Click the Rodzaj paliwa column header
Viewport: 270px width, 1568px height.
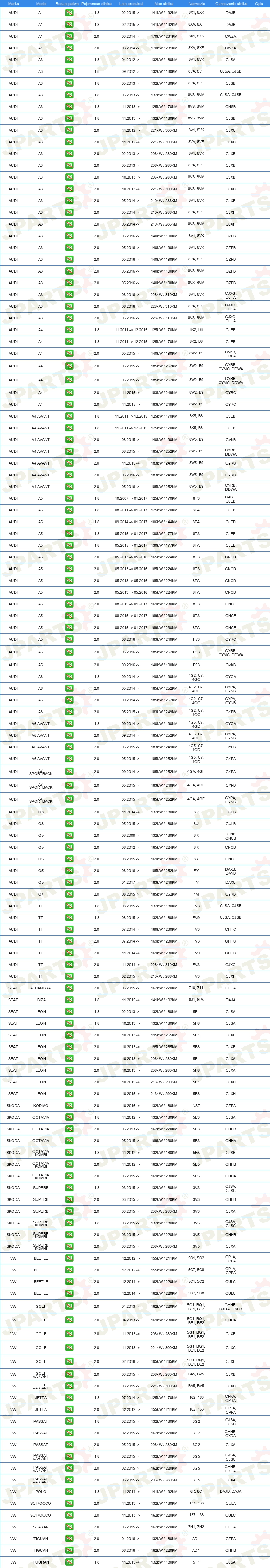pyautogui.click(x=67, y=4)
